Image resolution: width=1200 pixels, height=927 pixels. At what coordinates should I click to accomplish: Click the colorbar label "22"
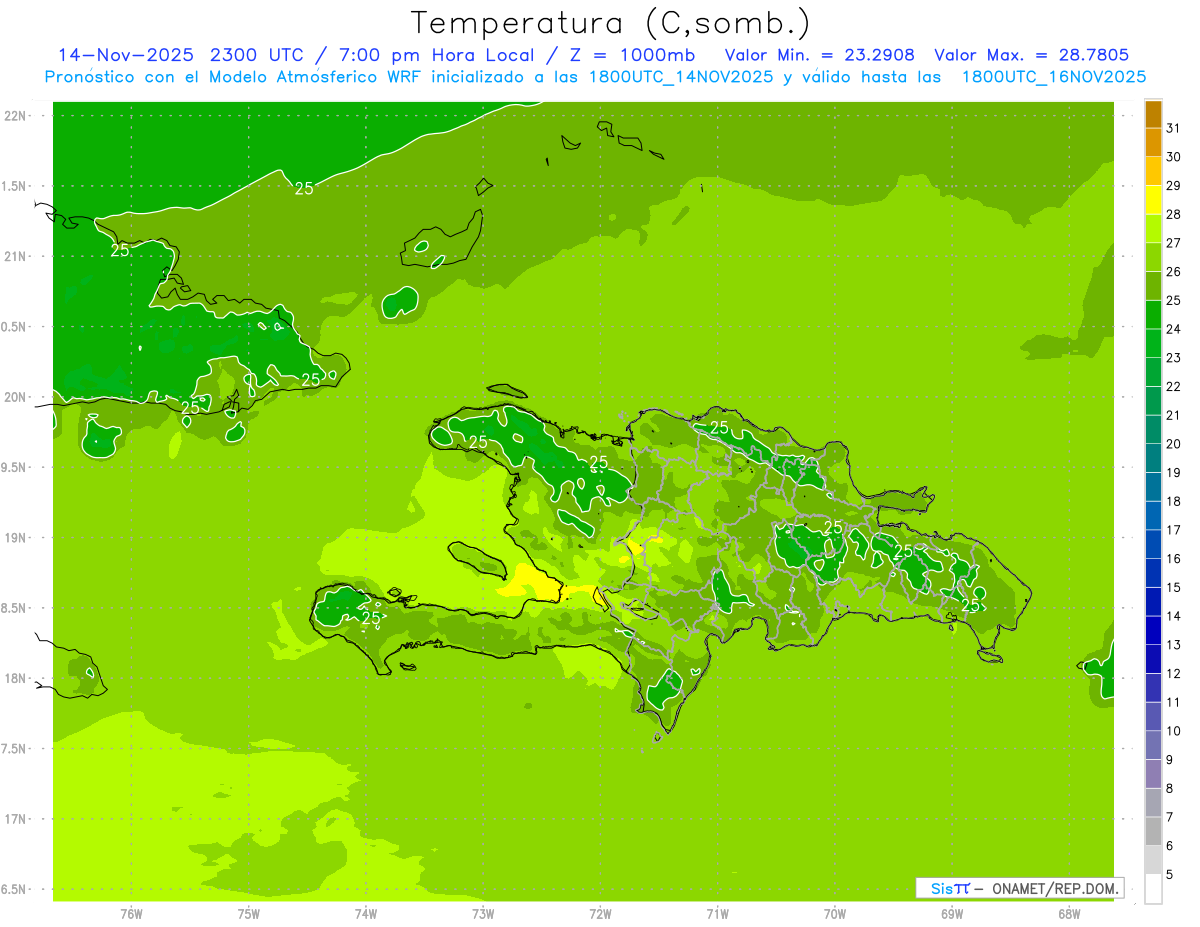pyautogui.click(x=1173, y=387)
